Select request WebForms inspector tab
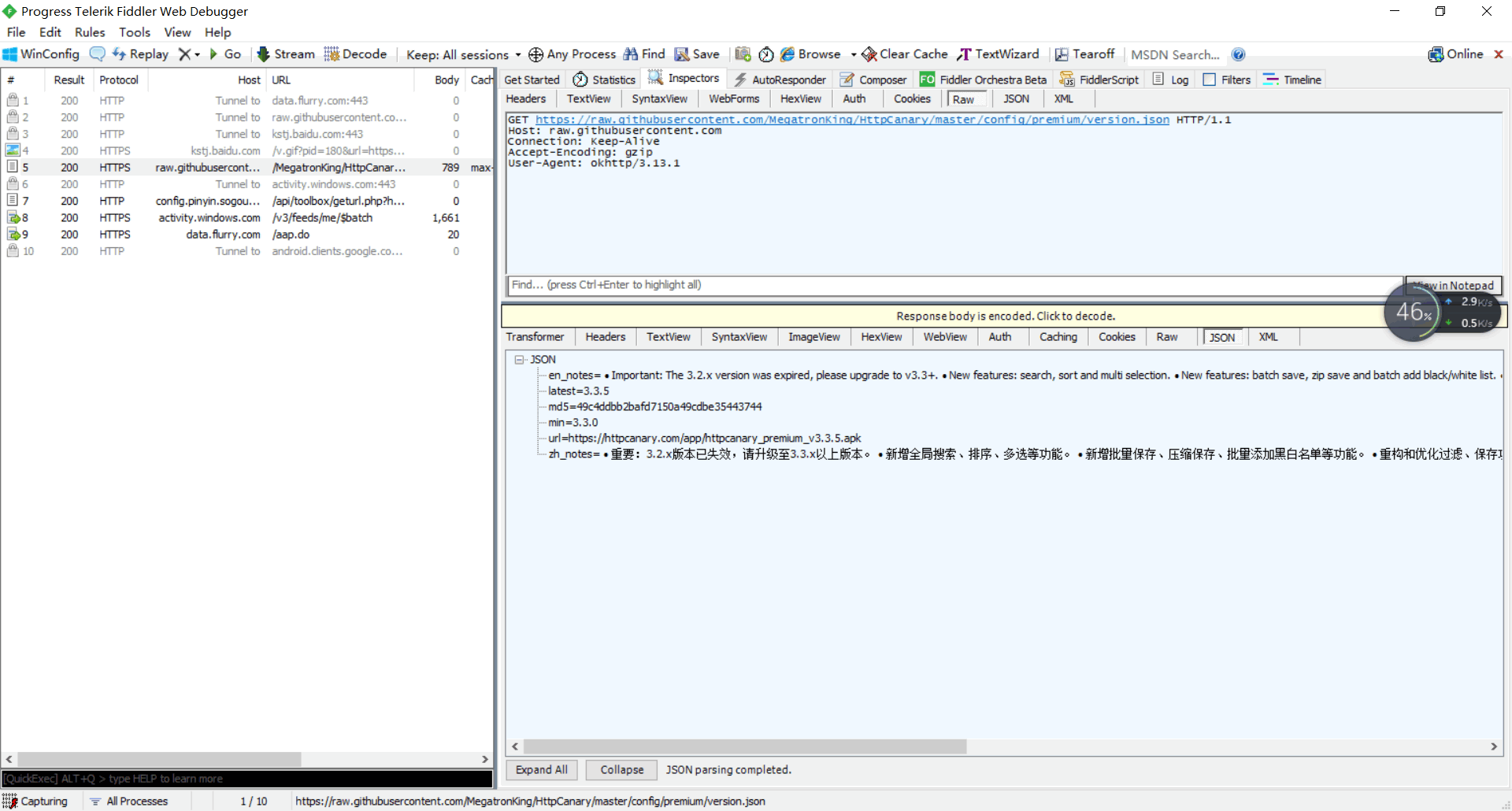 tap(734, 98)
